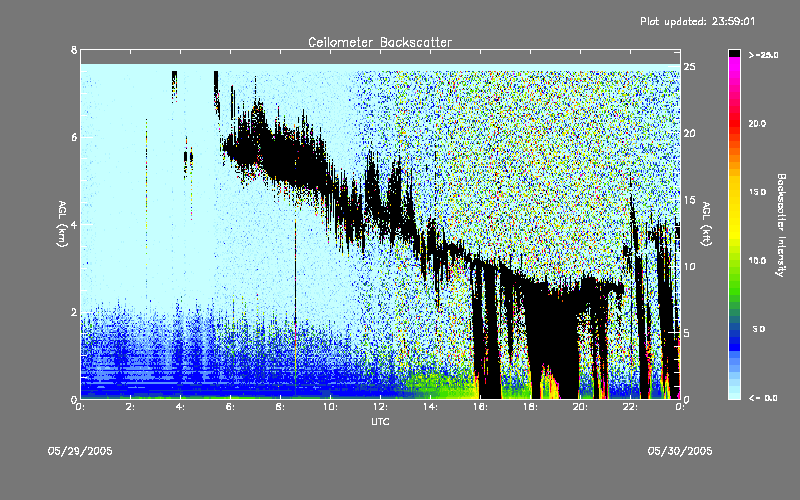The image size is (800, 500).
Task: Click the '15' kft tick label
Action: point(689,200)
